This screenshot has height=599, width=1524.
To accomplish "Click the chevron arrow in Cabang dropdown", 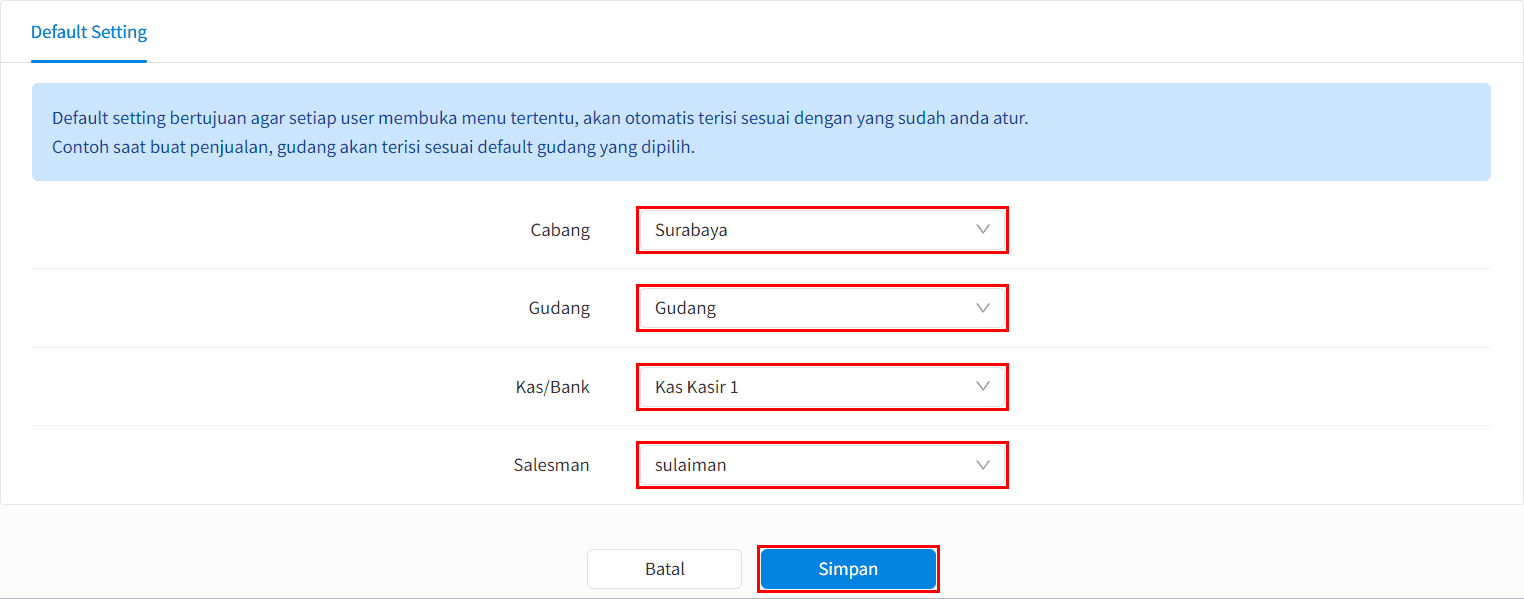I will pyautogui.click(x=982, y=229).
